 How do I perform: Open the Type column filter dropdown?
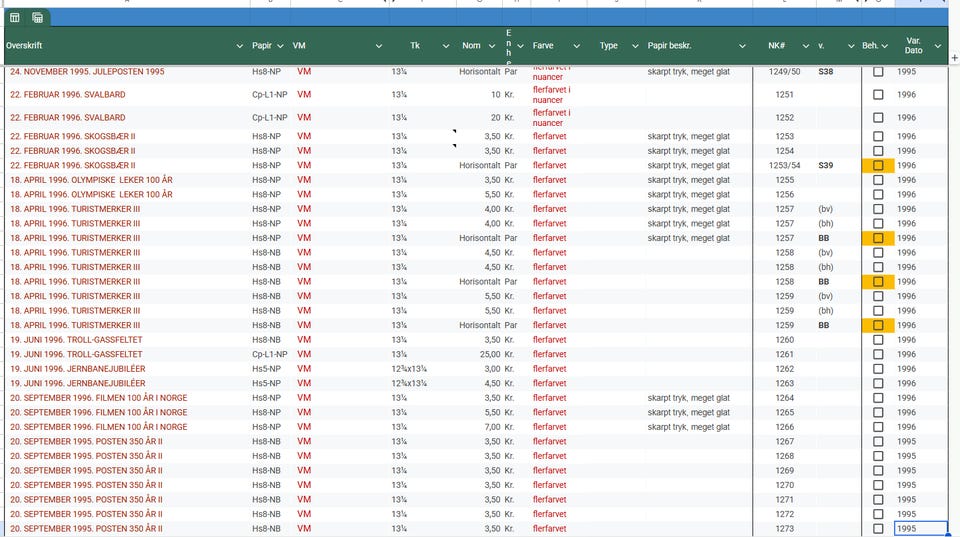click(634, 47)
